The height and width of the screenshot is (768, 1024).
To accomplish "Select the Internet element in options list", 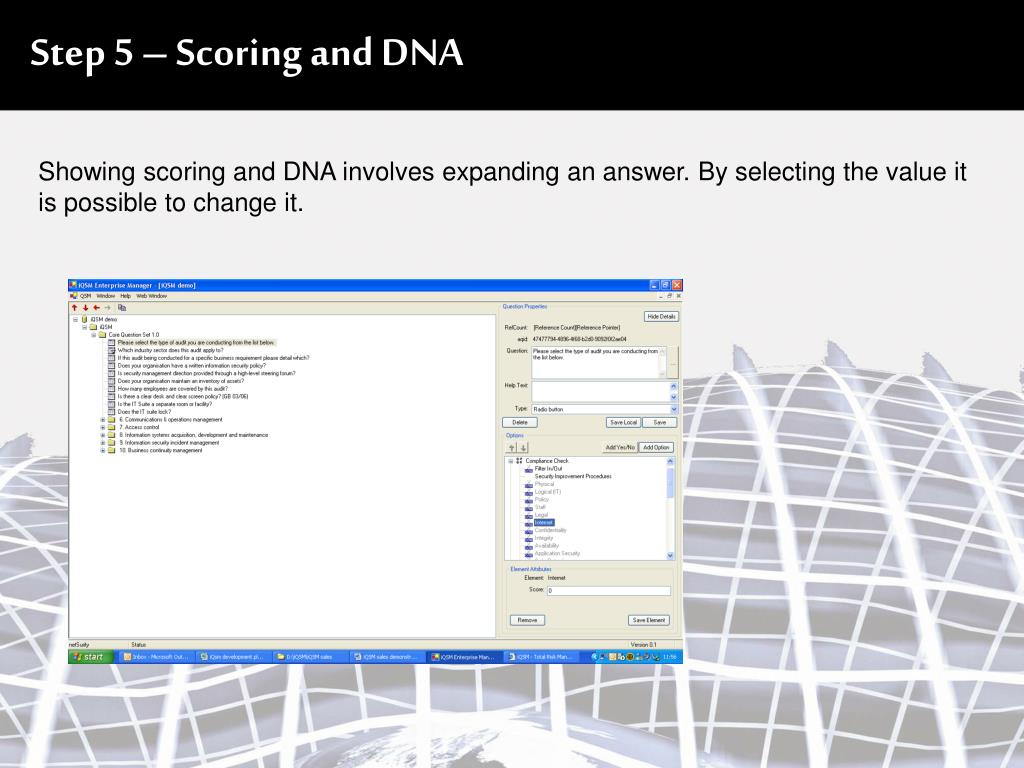I will click(543, 522).
